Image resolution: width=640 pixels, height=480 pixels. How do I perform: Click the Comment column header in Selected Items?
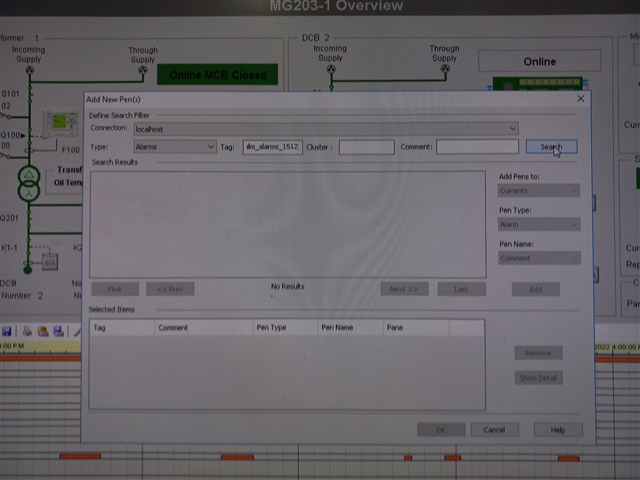coord(204,328)
